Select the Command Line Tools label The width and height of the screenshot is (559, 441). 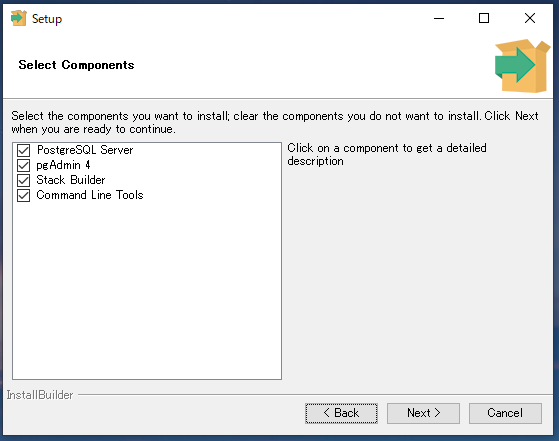point(90,195)
